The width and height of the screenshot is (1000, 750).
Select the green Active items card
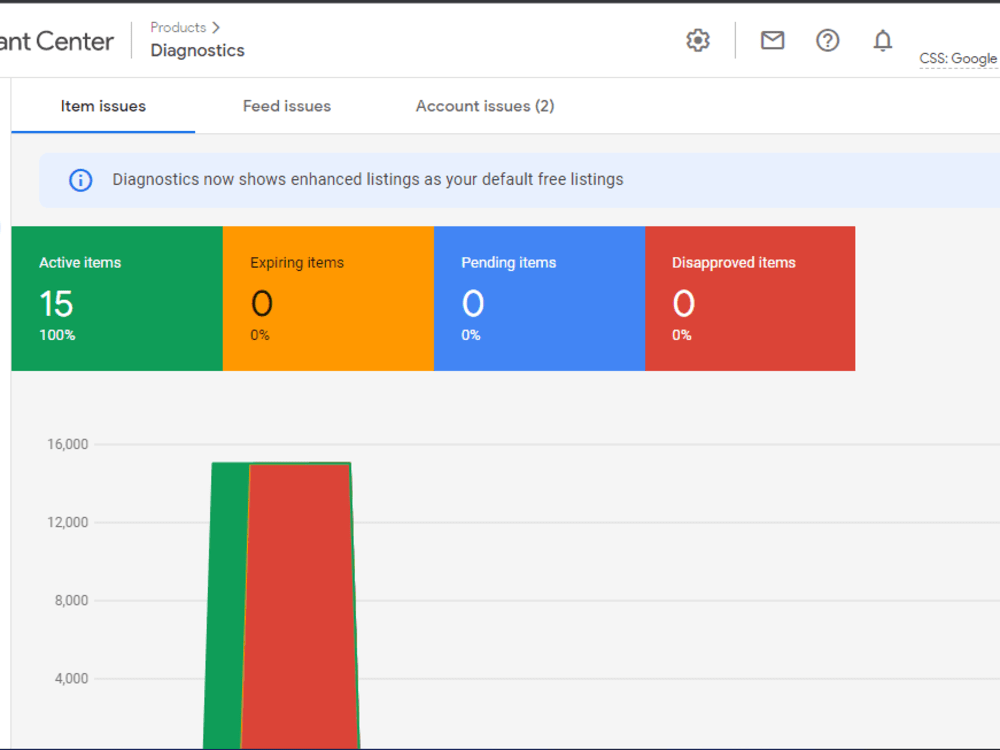(x=117, y=298)
